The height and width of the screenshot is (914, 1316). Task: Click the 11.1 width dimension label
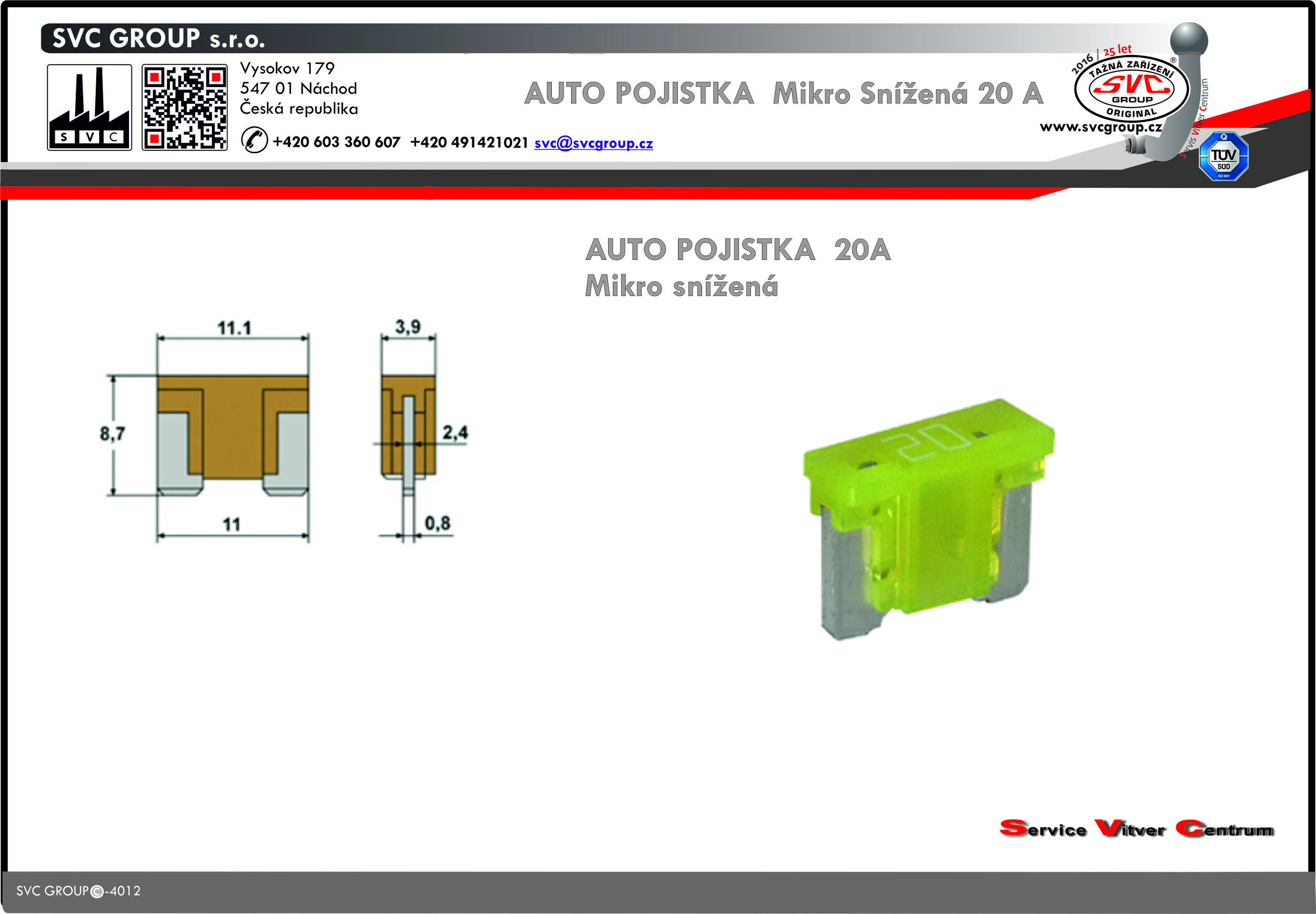click(234, 328)
